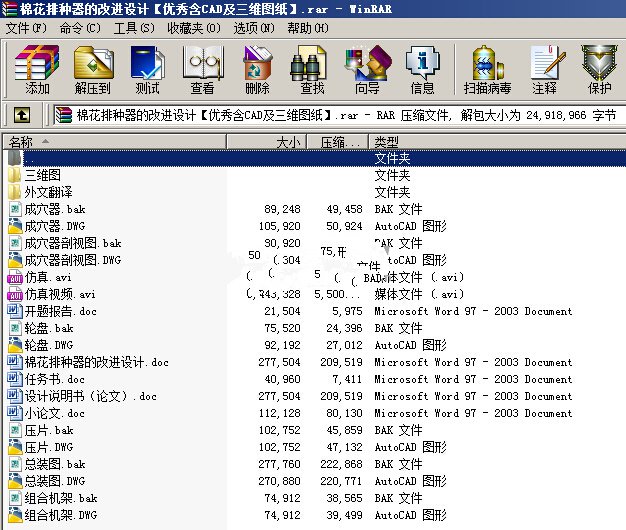Open the Commands (命令) menu
Screen dimensions: 626x530
coord(80,28)
